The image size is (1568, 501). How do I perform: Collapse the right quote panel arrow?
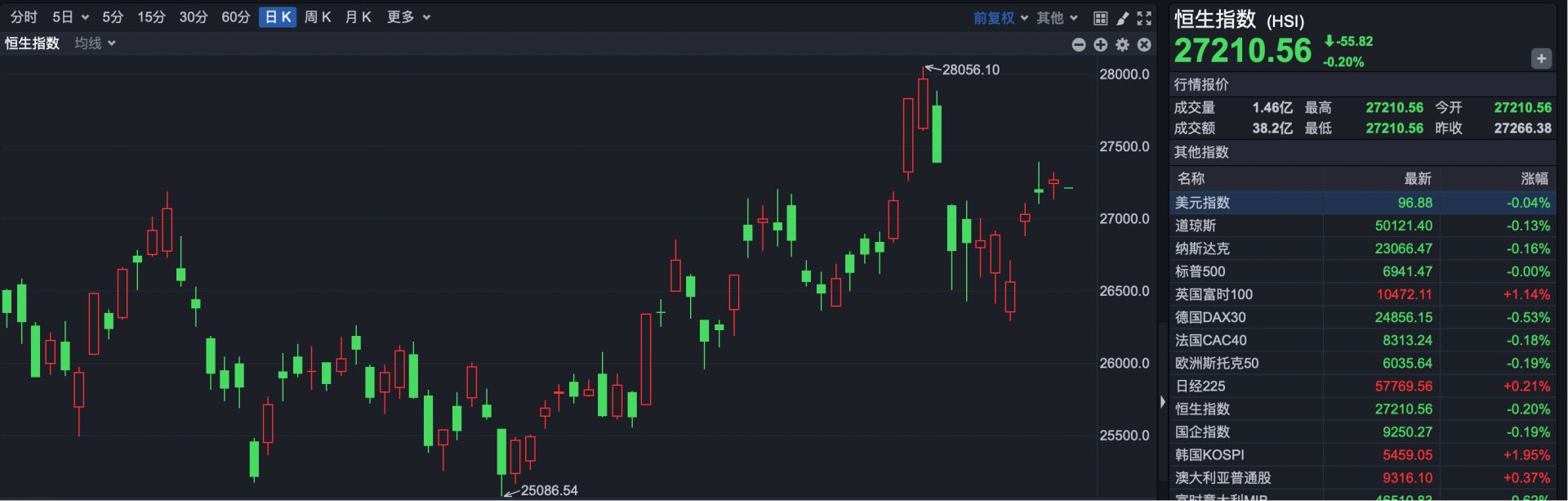point(1163,402)
